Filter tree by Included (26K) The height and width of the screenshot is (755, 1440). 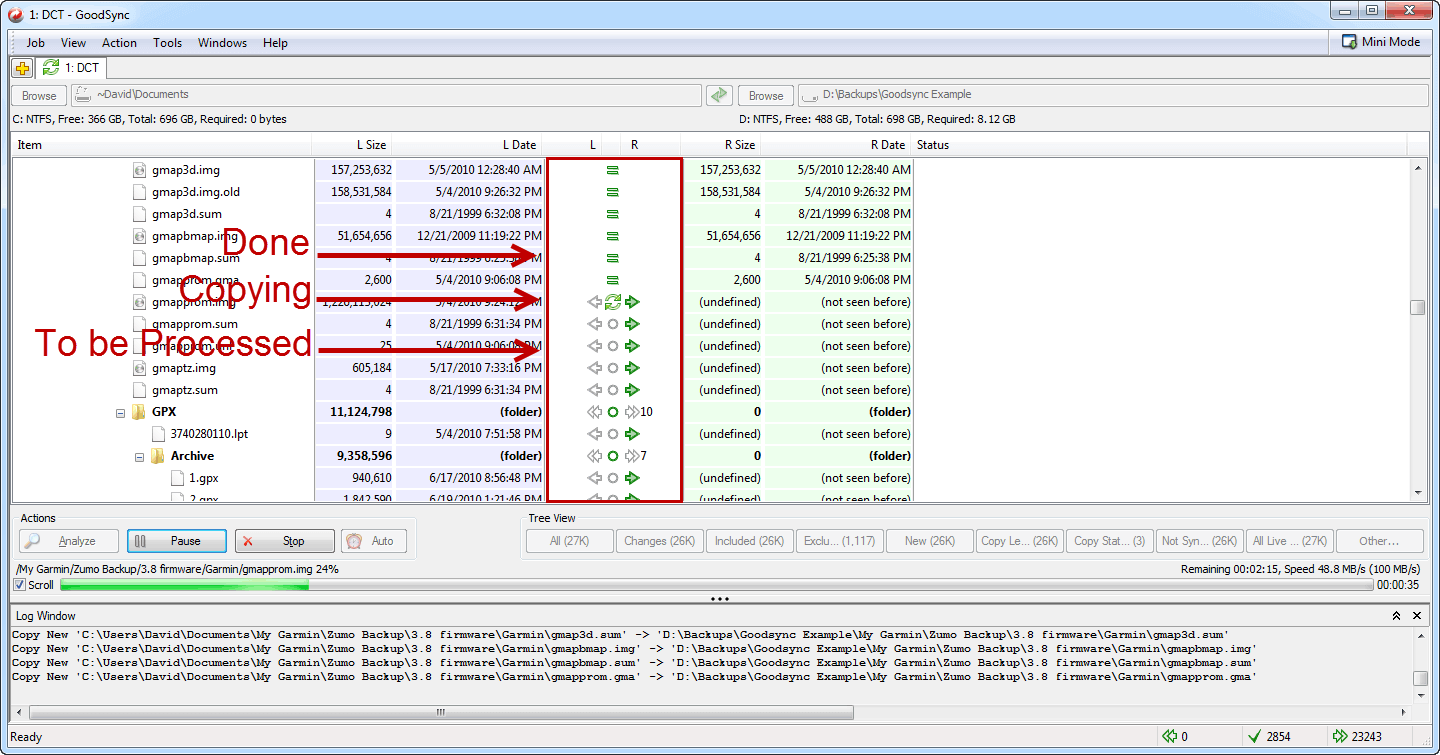[x=749, y=541]
